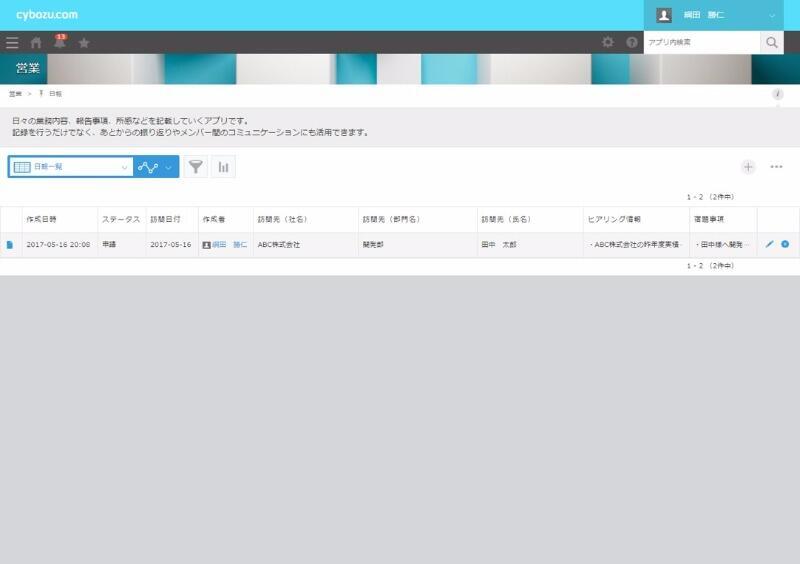This screenshot has width=800, height=564.
Task: Open notifications bell with 13 badge
Action: click(59, 42)
